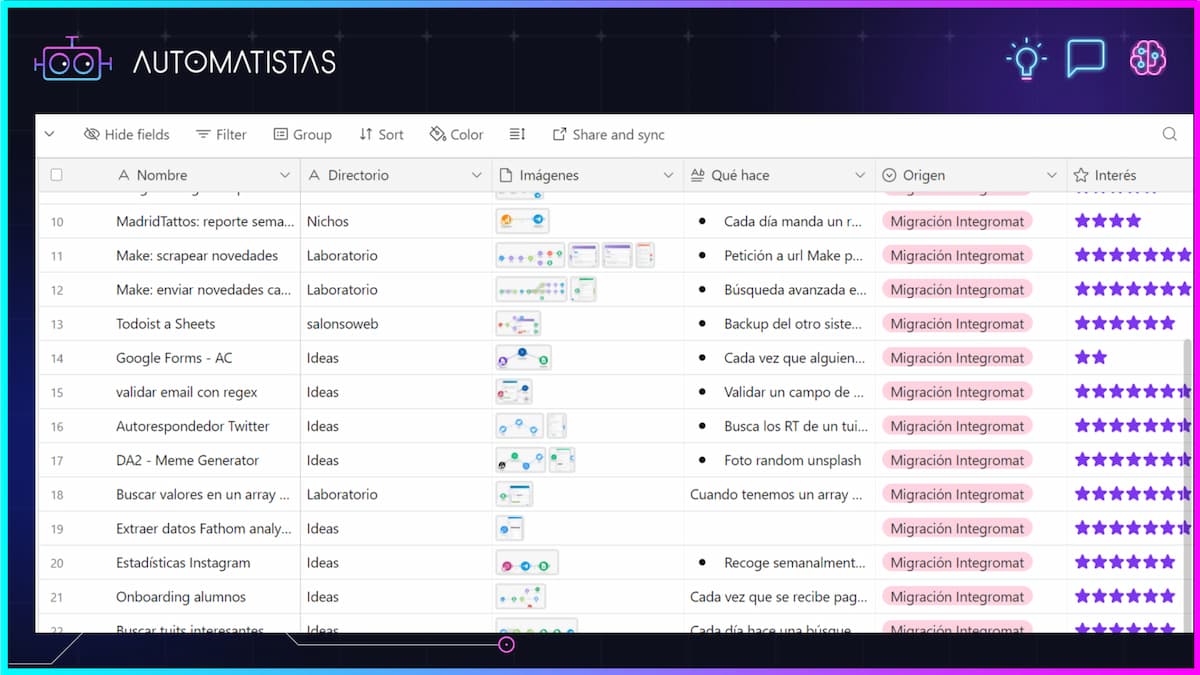Expand the Directorio column dropdown arrow

(x=476, y=175)
